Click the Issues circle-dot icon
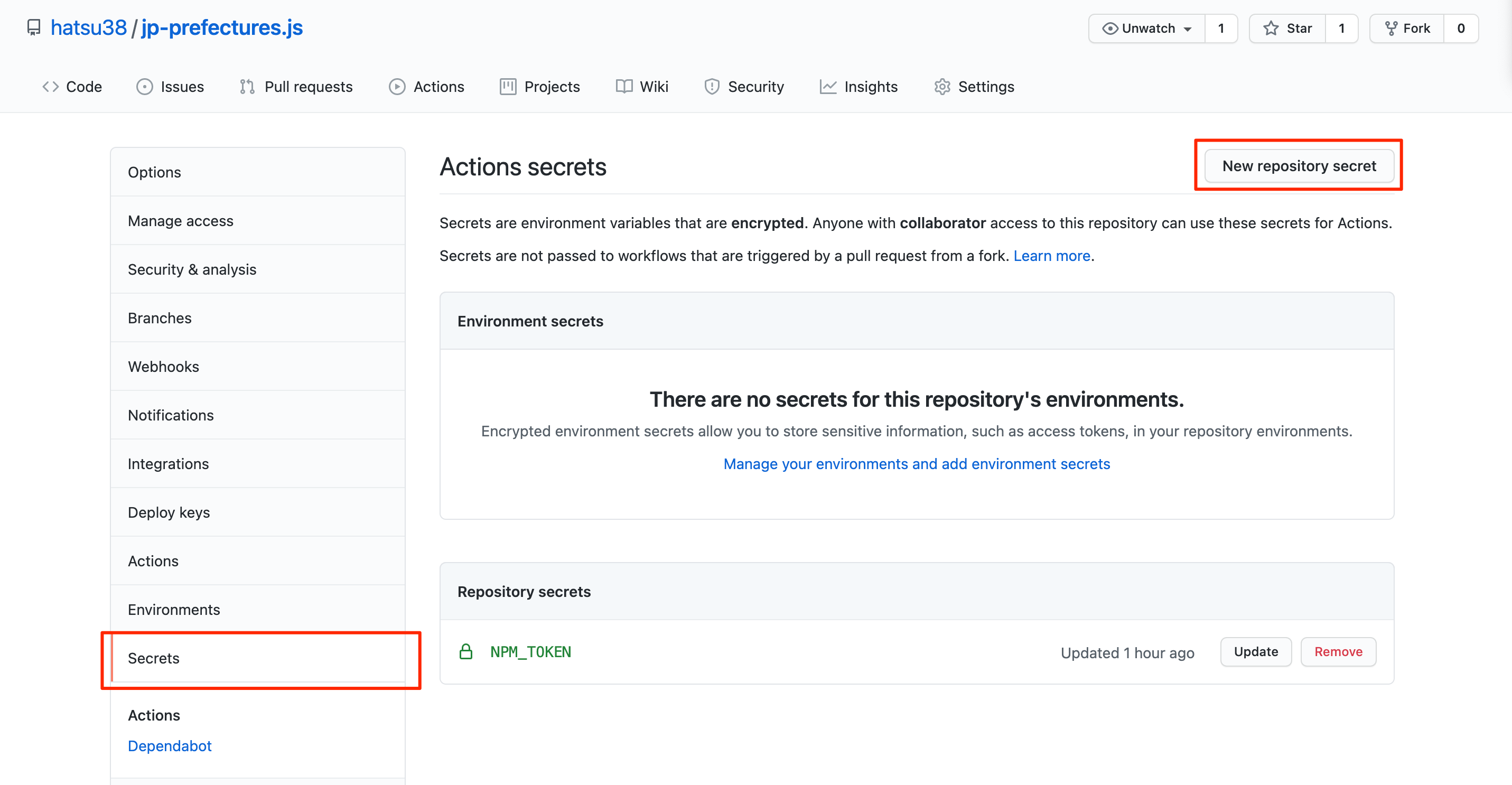Screen dimensions: 1512x785 (x=144, y=87)
